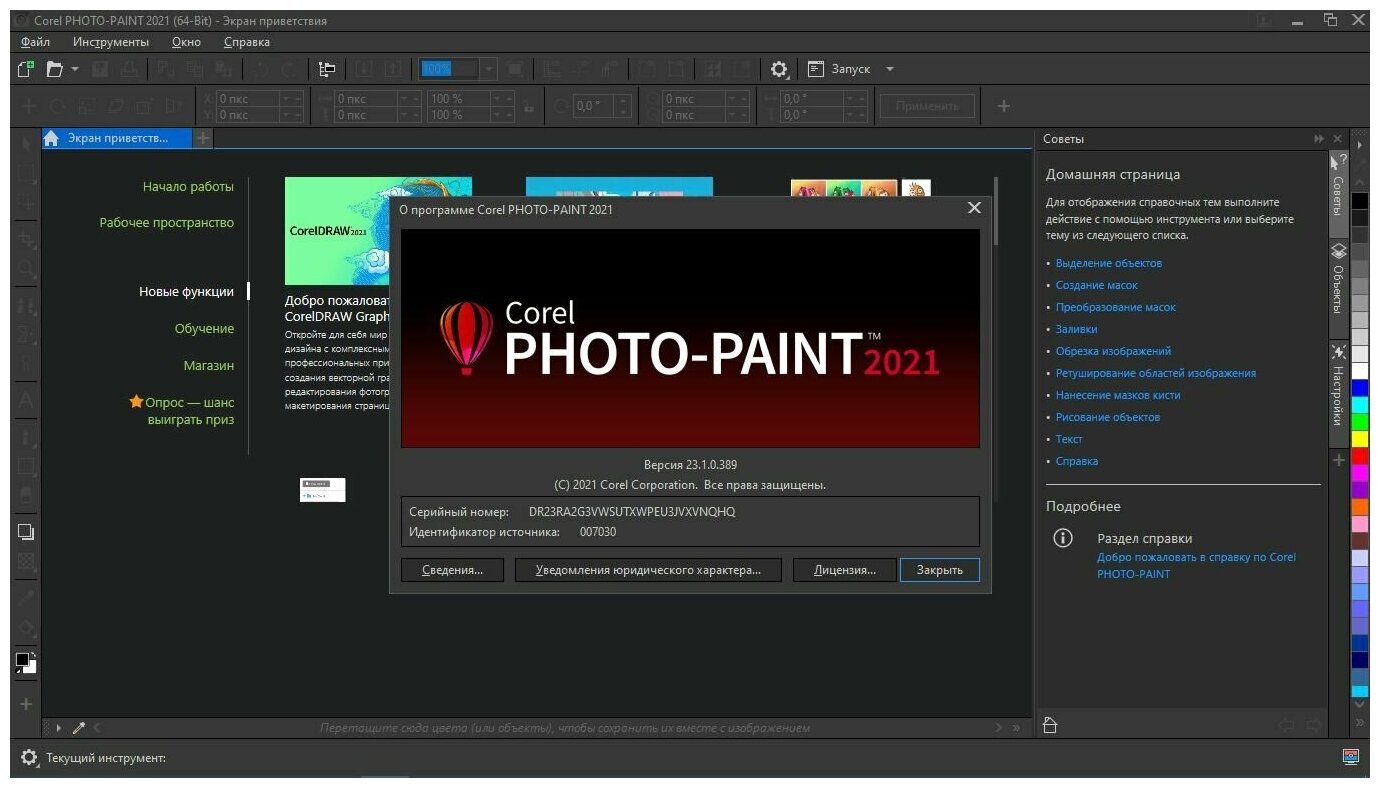Image resolution: width=1380 pixels, height=788 pixels.
Task: Select Новые функции in the welcome sidebar
Action: [x=187, y=292]
